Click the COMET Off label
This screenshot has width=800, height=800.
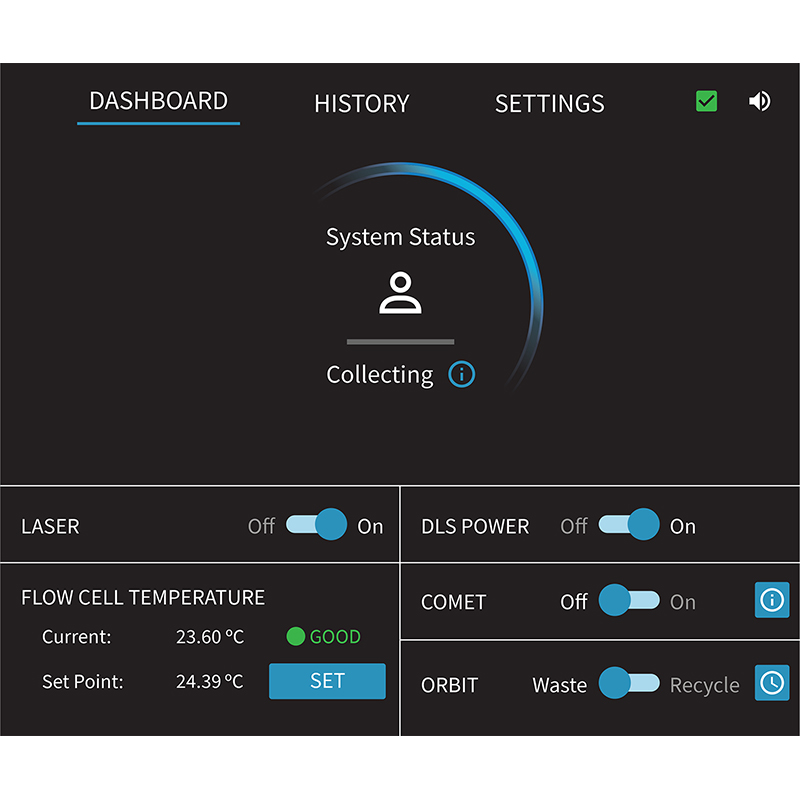[x=574, y=602]
